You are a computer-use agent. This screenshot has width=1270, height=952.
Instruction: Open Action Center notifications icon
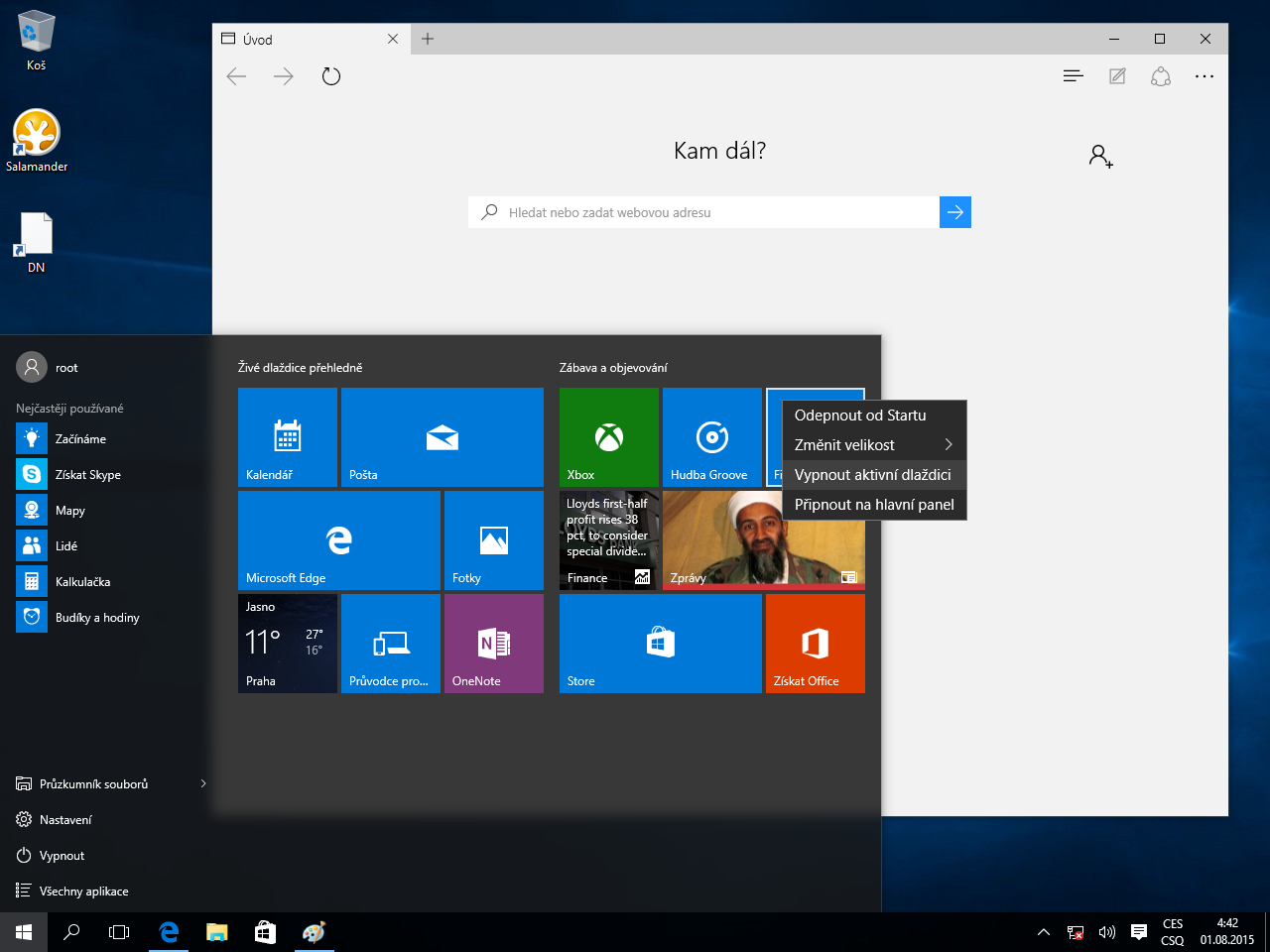[x=1139, y=932]
